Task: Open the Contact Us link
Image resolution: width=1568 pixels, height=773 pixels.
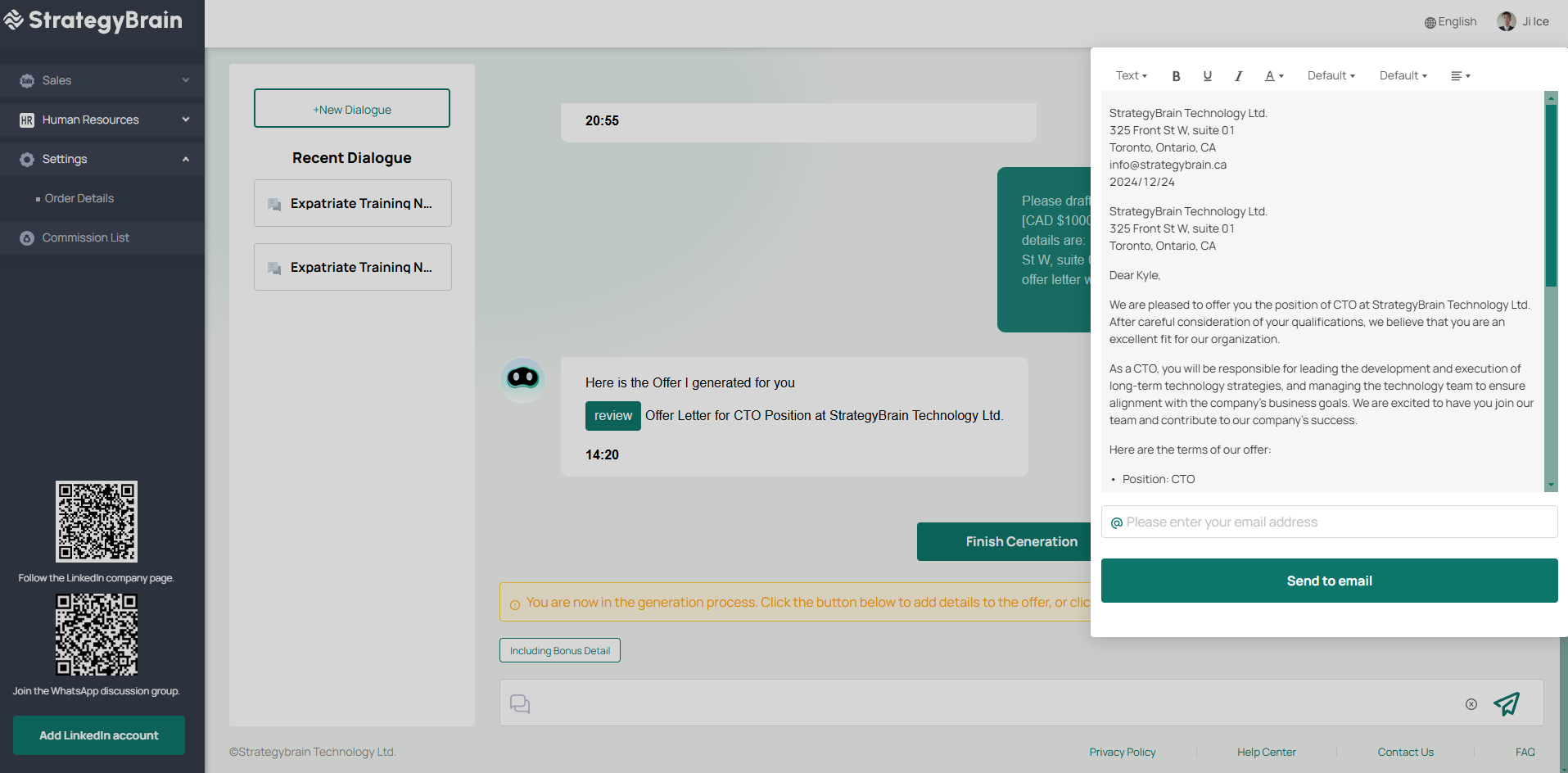Action: [x=1406, y=752]
